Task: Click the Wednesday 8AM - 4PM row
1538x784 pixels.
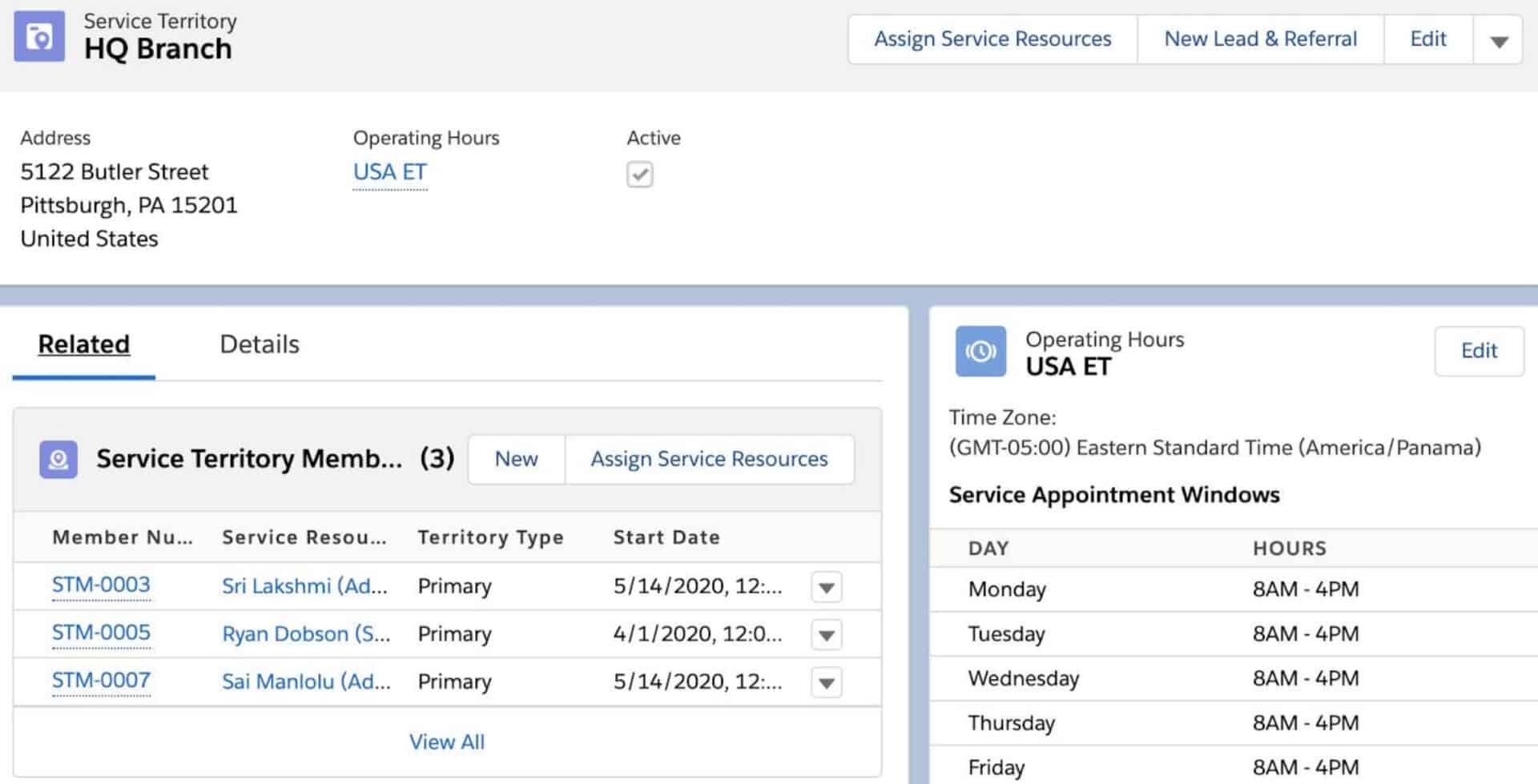Action: [1234, 679]
